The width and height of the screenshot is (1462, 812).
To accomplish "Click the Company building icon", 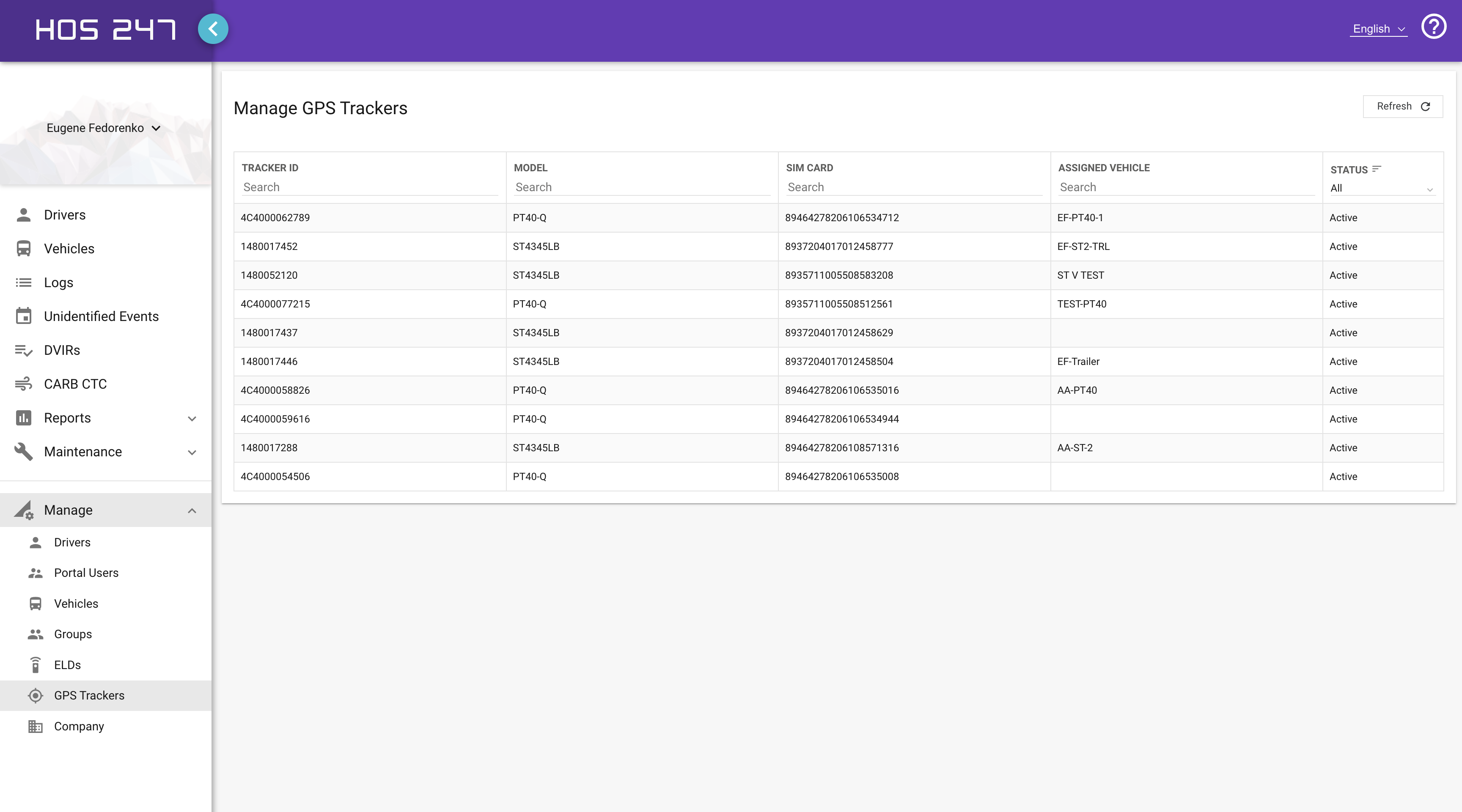I will [x=35, y=726].
